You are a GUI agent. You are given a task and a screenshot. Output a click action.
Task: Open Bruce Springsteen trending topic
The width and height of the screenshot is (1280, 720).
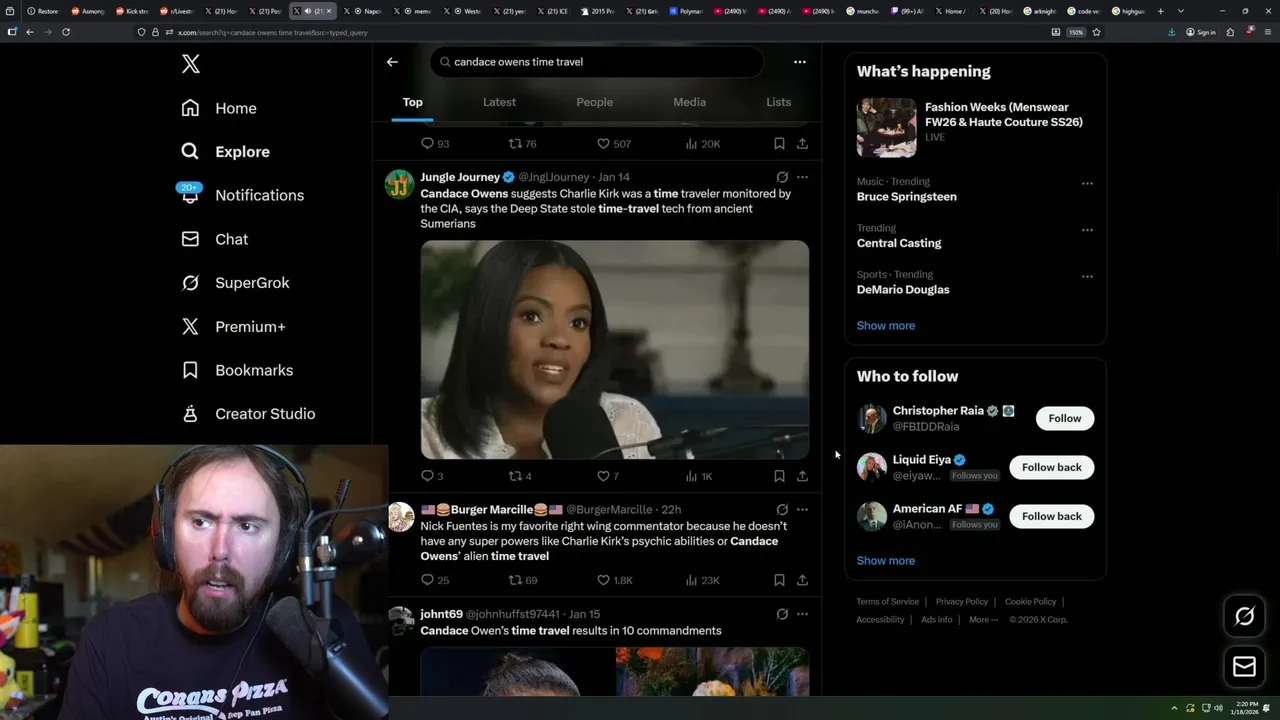click(906, 197)
